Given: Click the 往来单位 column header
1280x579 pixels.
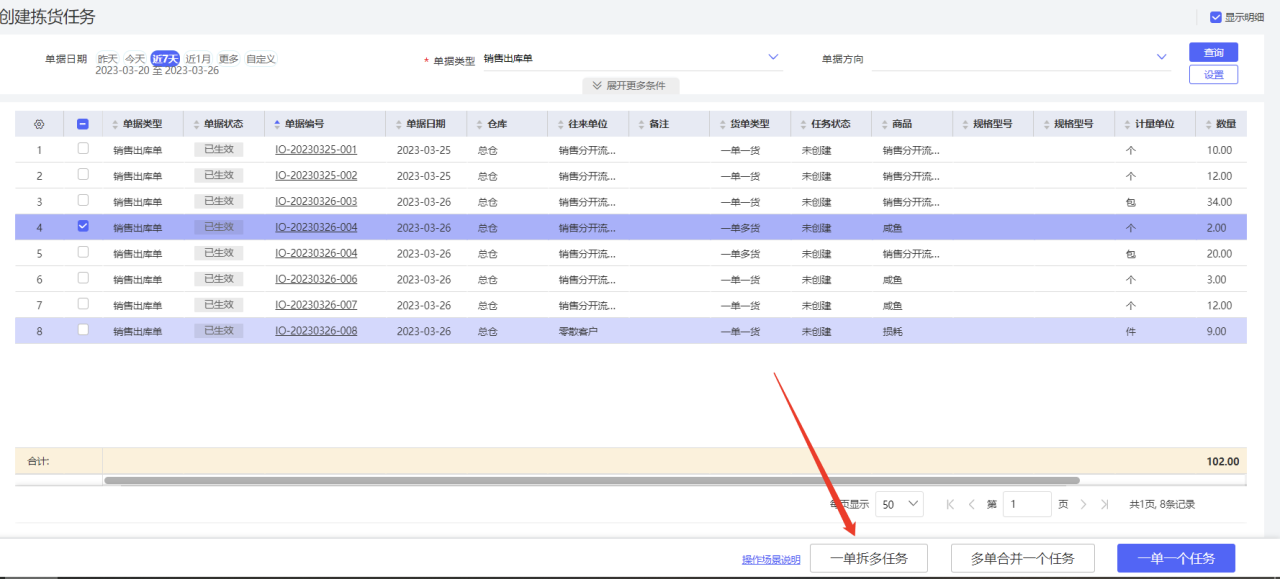Looking at the screenshot, I should [587, 124].
